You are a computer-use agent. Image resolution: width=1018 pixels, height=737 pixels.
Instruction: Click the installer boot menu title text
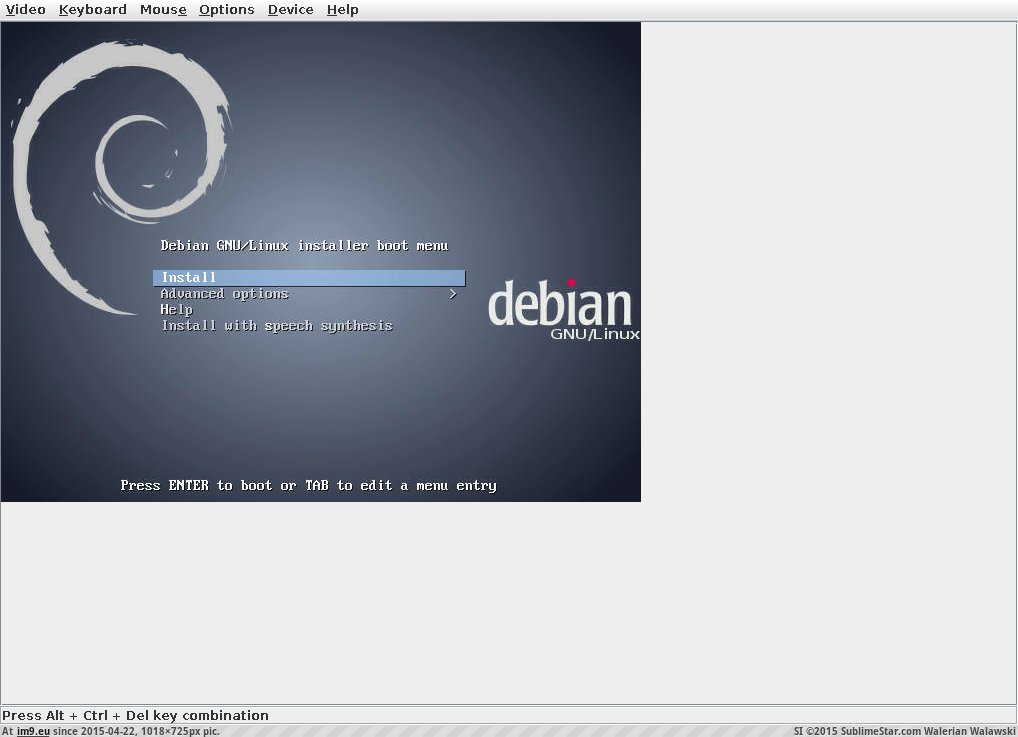[x=304, y=246]
